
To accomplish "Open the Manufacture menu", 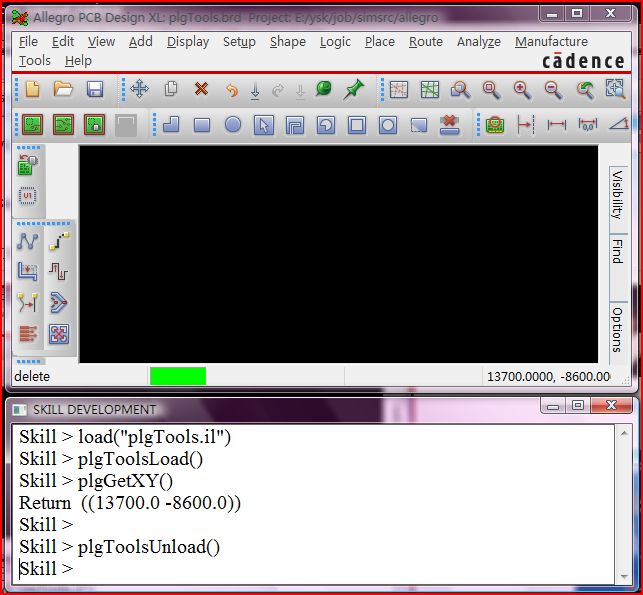I will point(551,41).
